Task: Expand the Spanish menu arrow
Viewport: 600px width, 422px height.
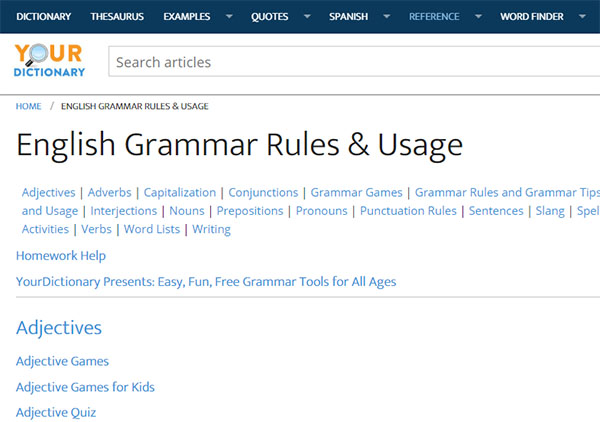Action: (x=388, y=17)
